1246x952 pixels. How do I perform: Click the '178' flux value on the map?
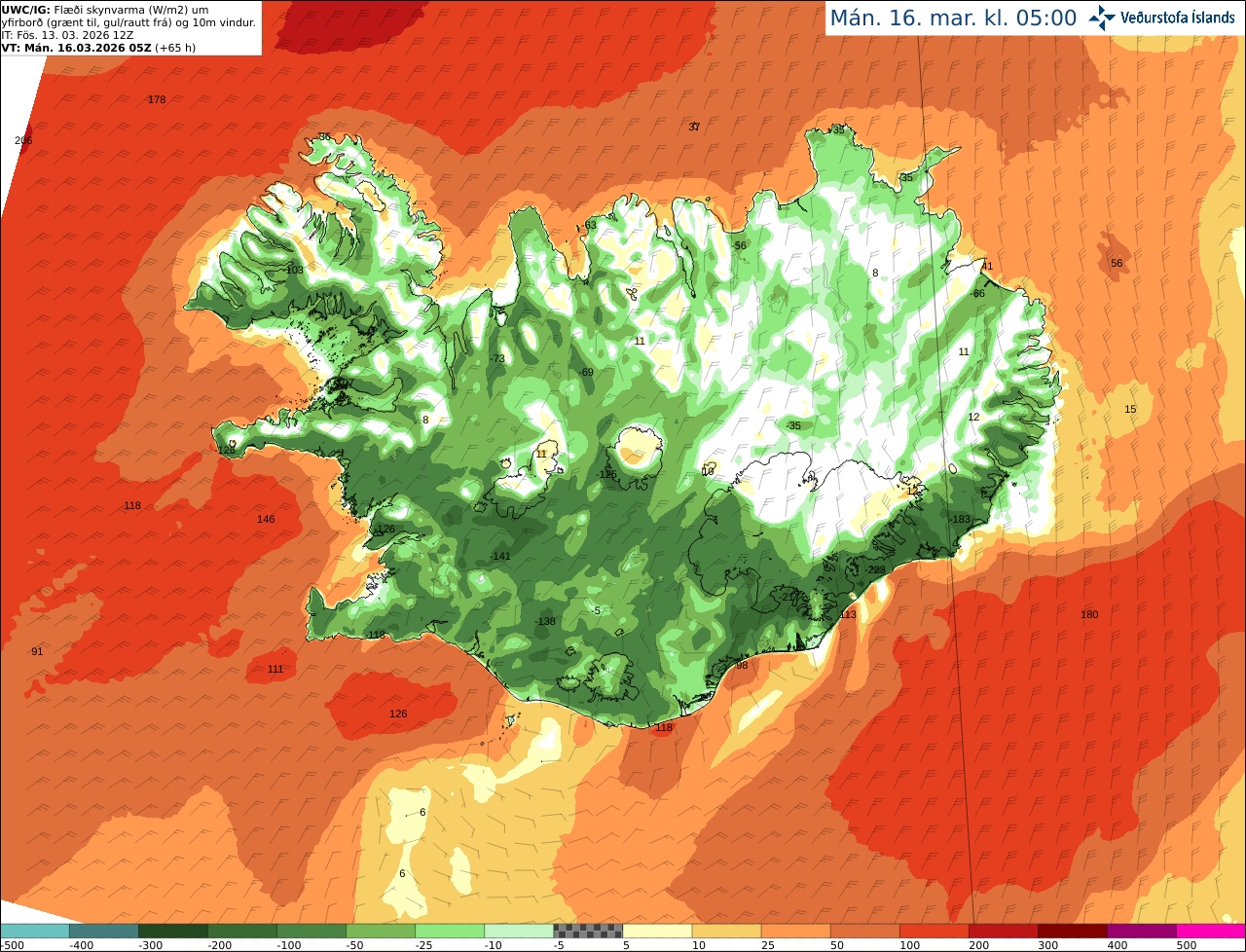click(x=157, y=100)
